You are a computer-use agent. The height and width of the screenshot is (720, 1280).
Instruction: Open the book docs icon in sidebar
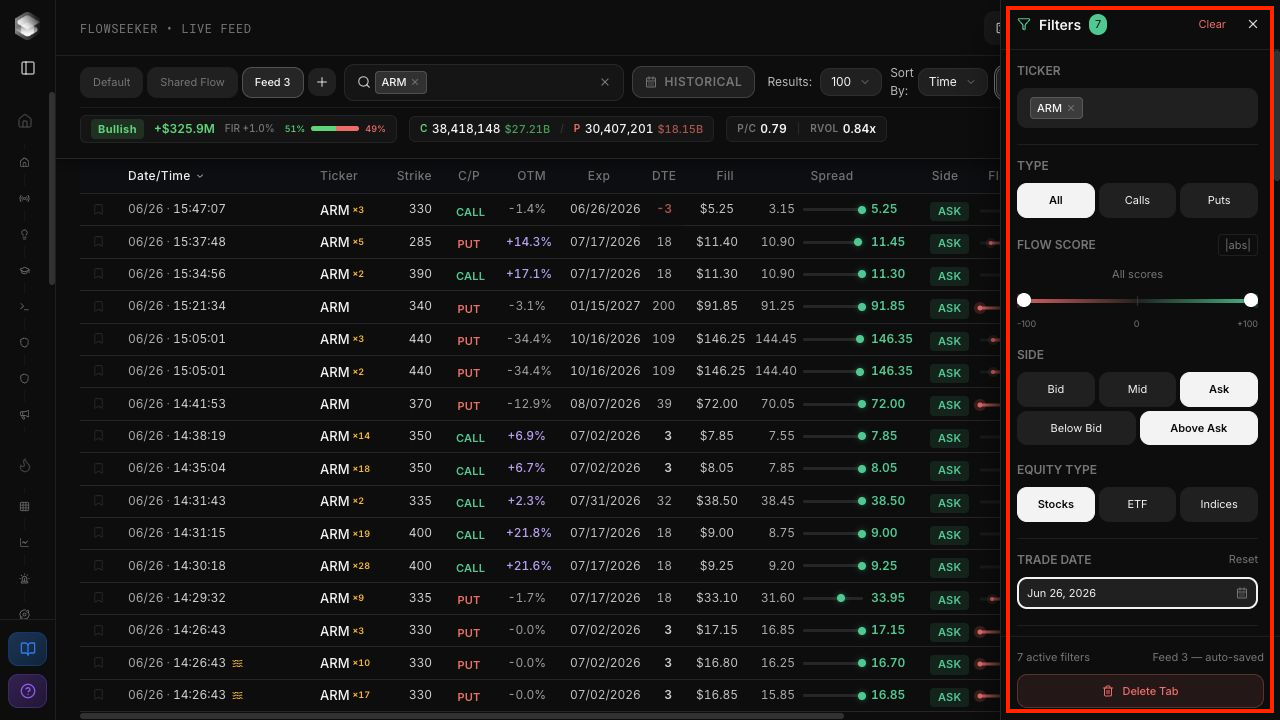pyautogui.click(x=28, y=649)
